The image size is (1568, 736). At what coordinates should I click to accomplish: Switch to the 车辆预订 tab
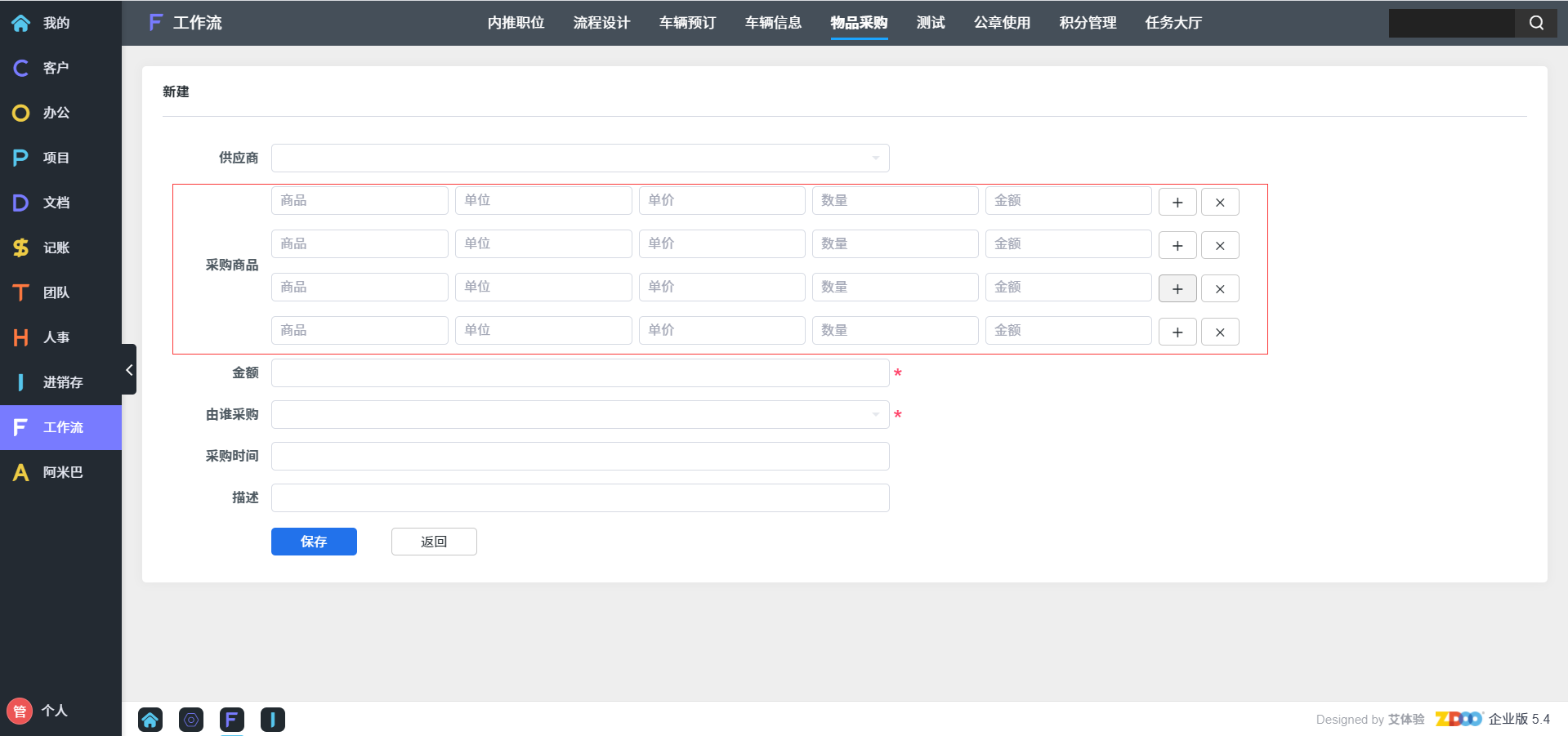tap(687, 23)
